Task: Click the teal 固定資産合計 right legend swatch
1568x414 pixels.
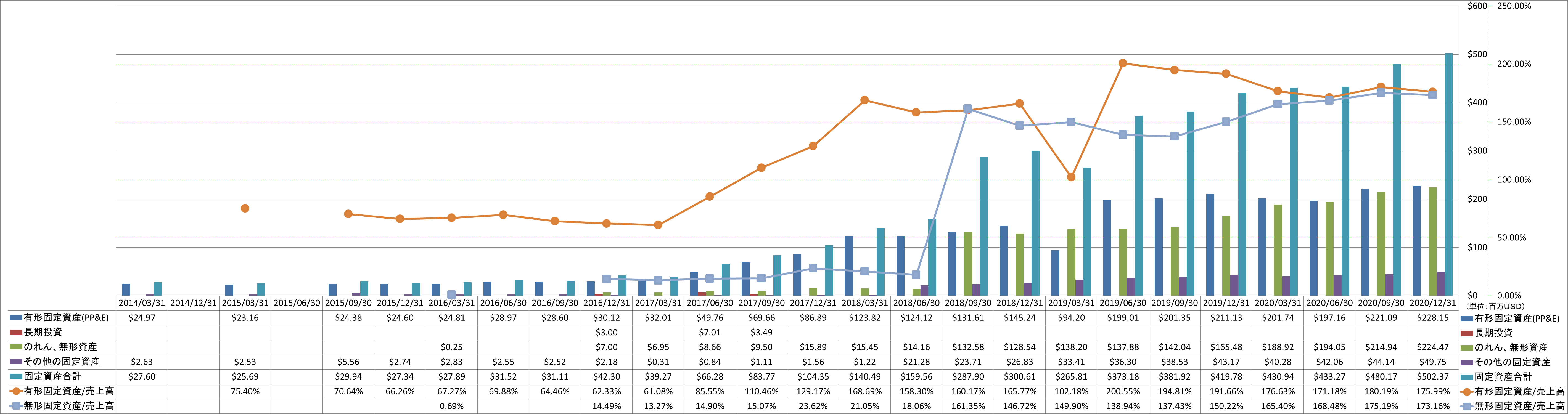Action: pyautogui.click(x=1466, y=377)
